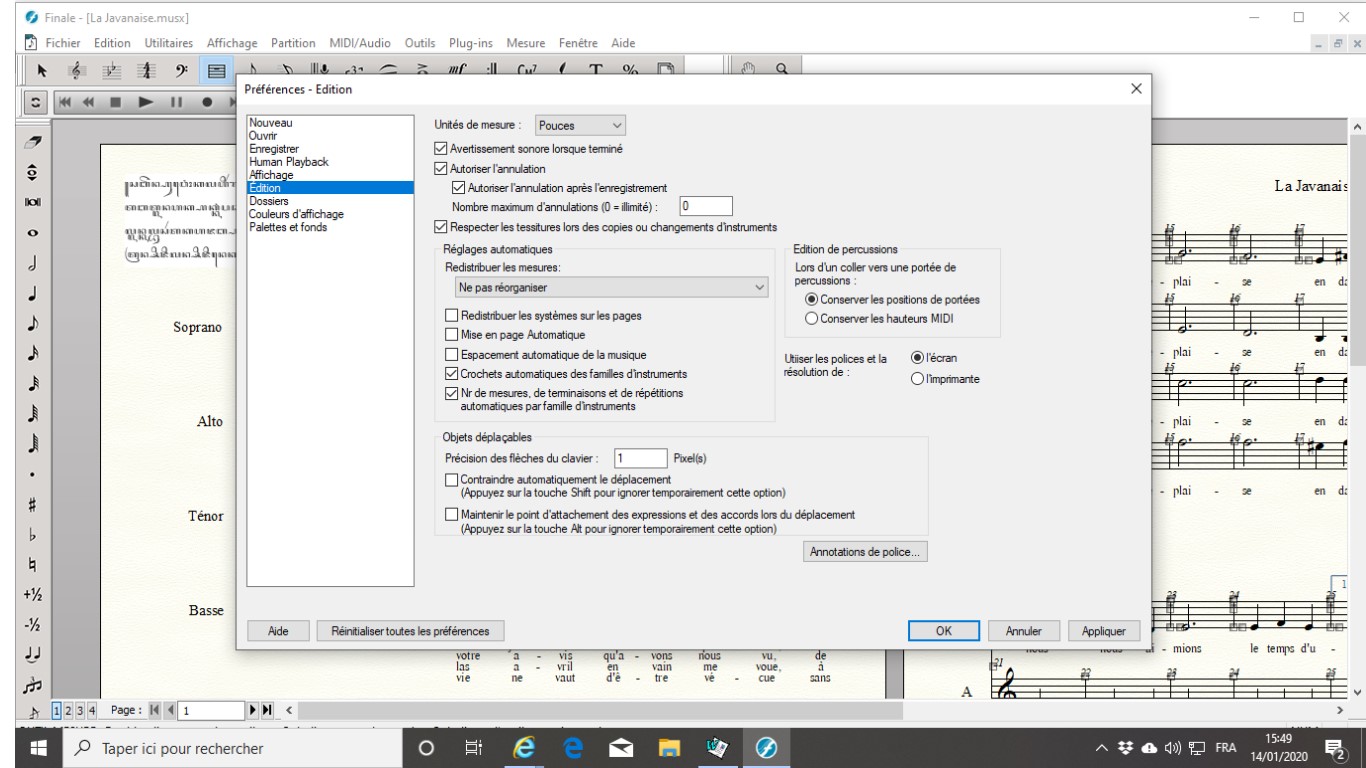
Task: Enable Mise en page Automatique checkbox
Action: click(x=452, y=335)
